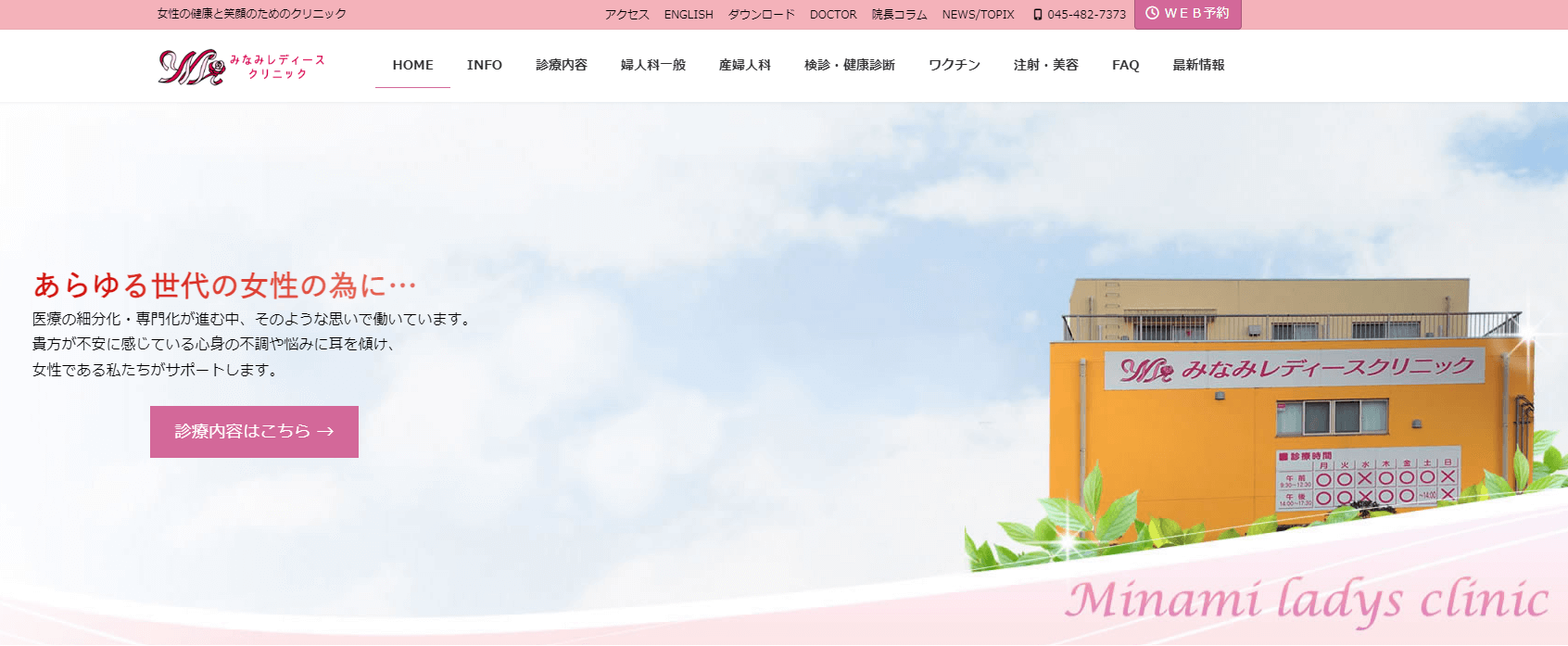The image size is (1568, 646).
Task: Open the INFO menu
Action: coord(484,65)
